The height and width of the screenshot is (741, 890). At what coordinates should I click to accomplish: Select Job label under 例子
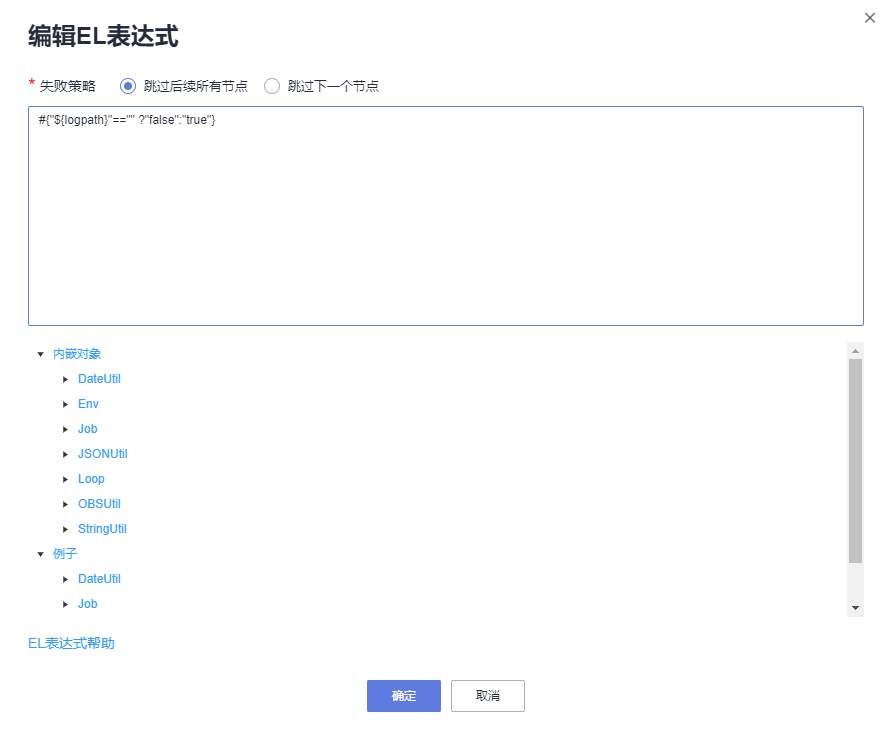point(87,604)
